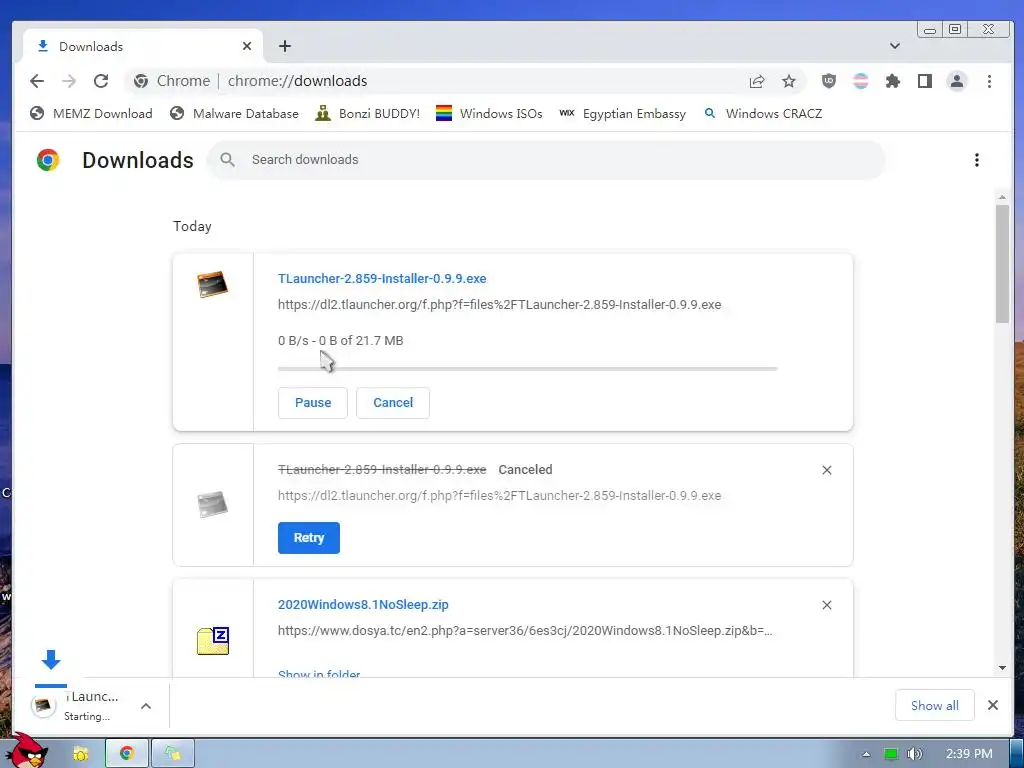Open the active TLauncher-2.859-Installer-0.9.9.exe file link
Image resolution: width=1024 pixels, height=768 pixels.
click(x=382, y=279)
